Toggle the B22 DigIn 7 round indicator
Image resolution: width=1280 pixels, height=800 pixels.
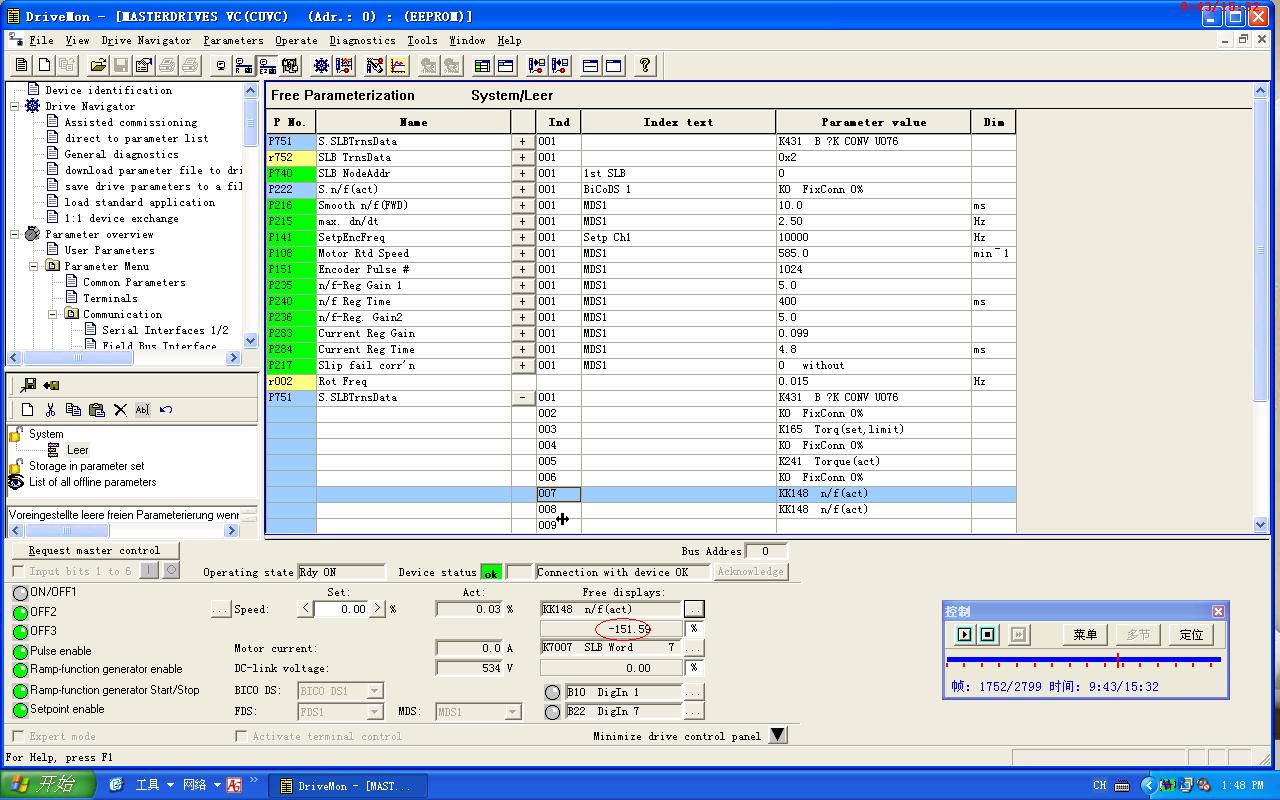click(x=552, y=712)
